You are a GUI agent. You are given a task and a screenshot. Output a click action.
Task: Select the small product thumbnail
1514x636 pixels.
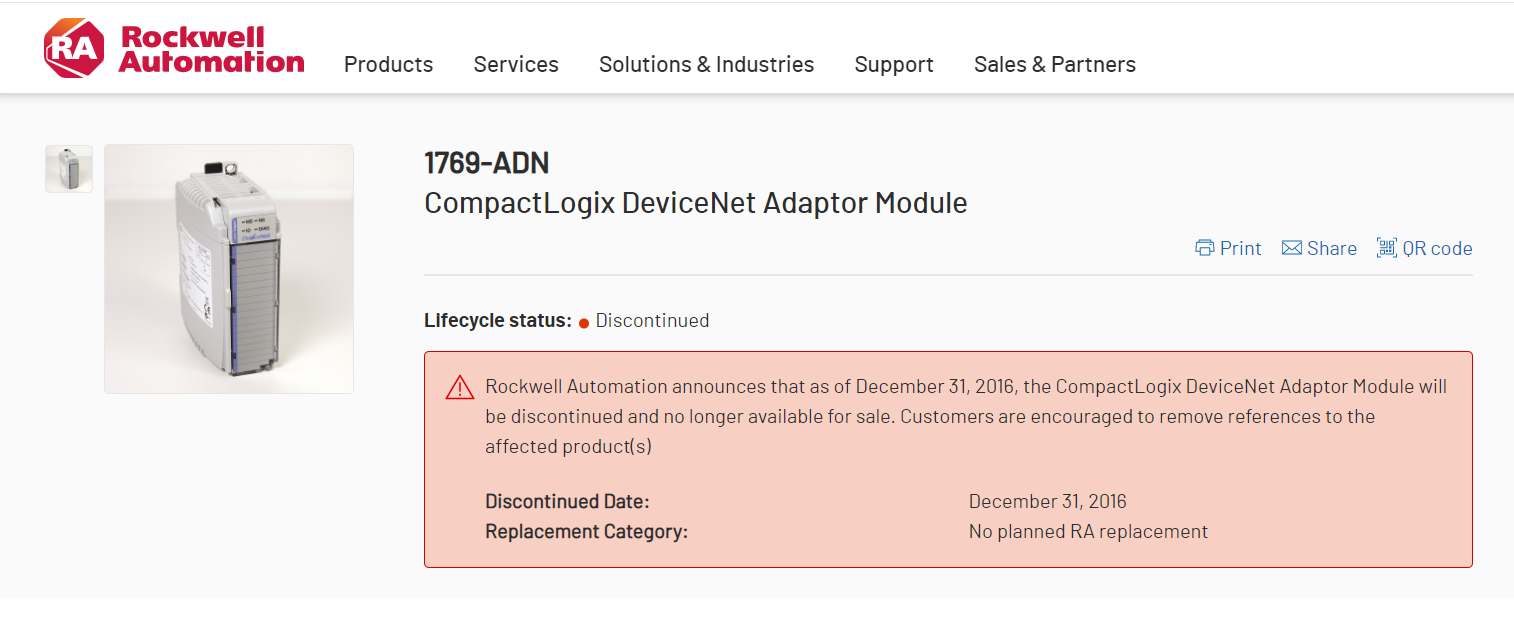69,169
